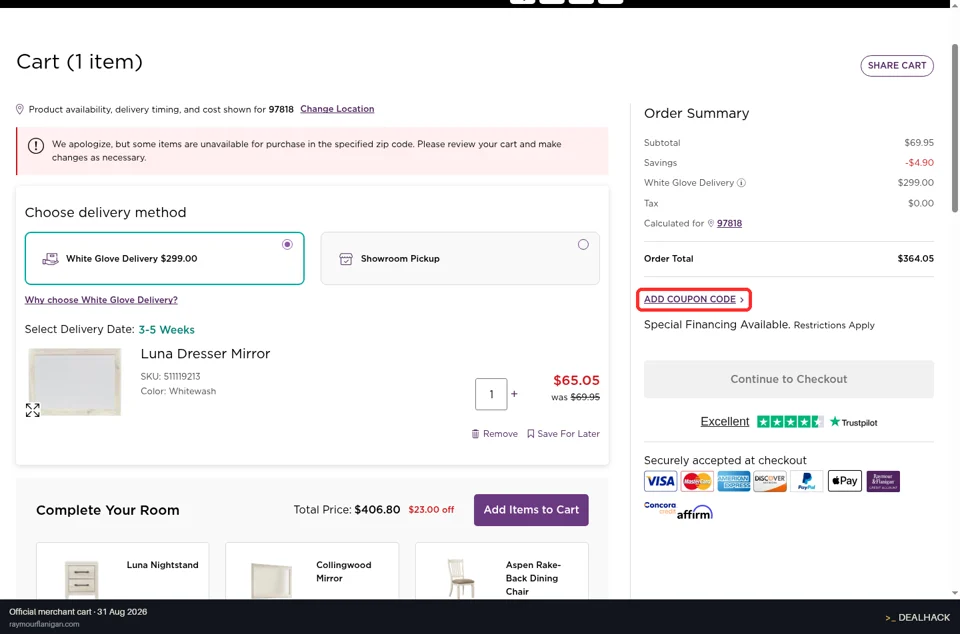Click the 97818 zip code link in Order Summary
The height and width of the screenshot is (634, 960).
click(x=729, y=223)
